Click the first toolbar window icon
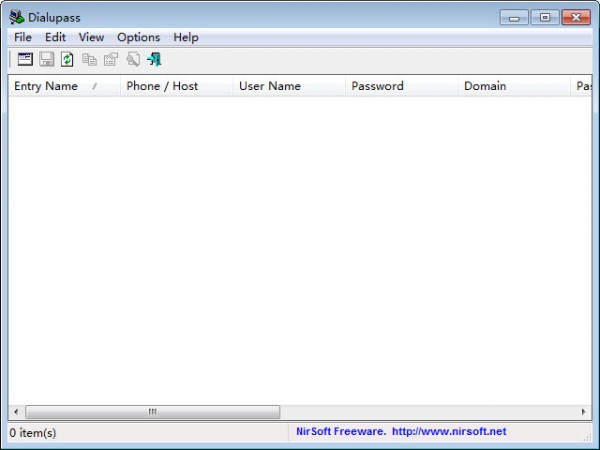Viewport: 600px width, 450px height. (x=25, y=59)
